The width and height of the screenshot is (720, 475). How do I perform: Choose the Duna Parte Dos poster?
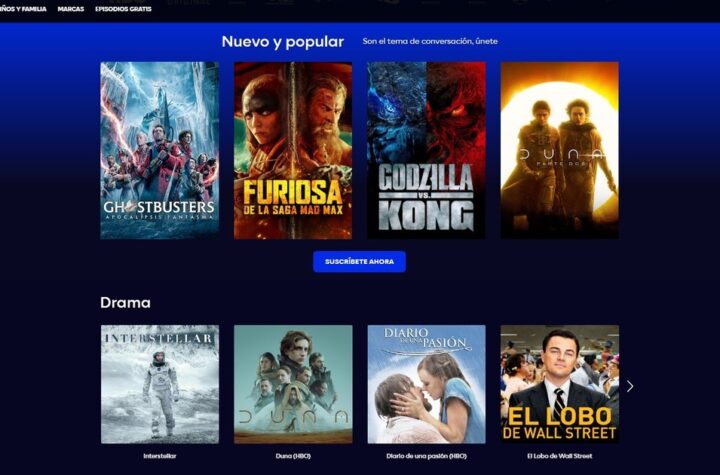559,150
